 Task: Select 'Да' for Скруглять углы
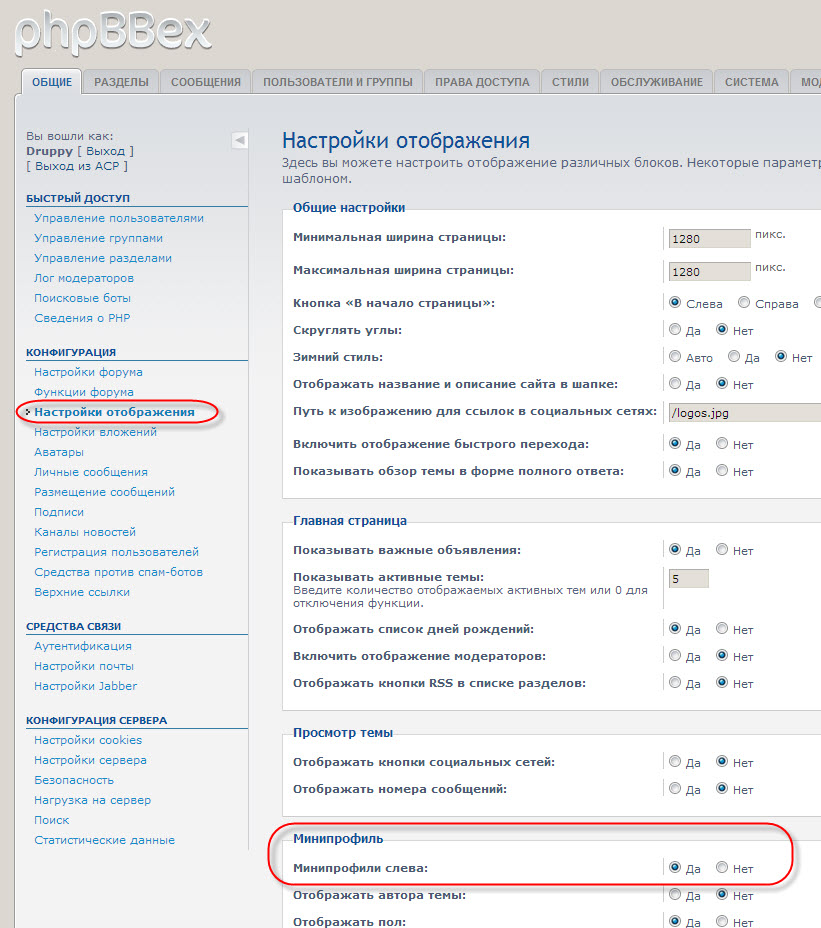click(675, 329)
